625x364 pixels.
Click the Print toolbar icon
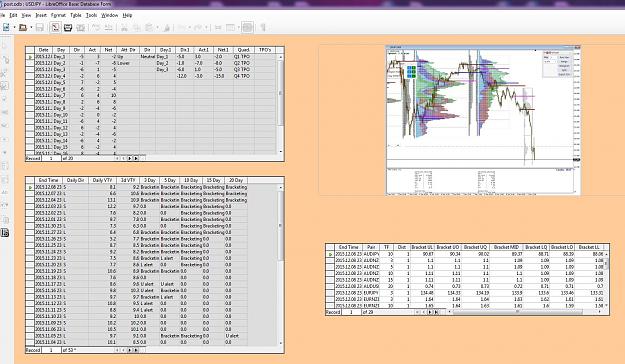pyautogui.click(x=68, y=28)
